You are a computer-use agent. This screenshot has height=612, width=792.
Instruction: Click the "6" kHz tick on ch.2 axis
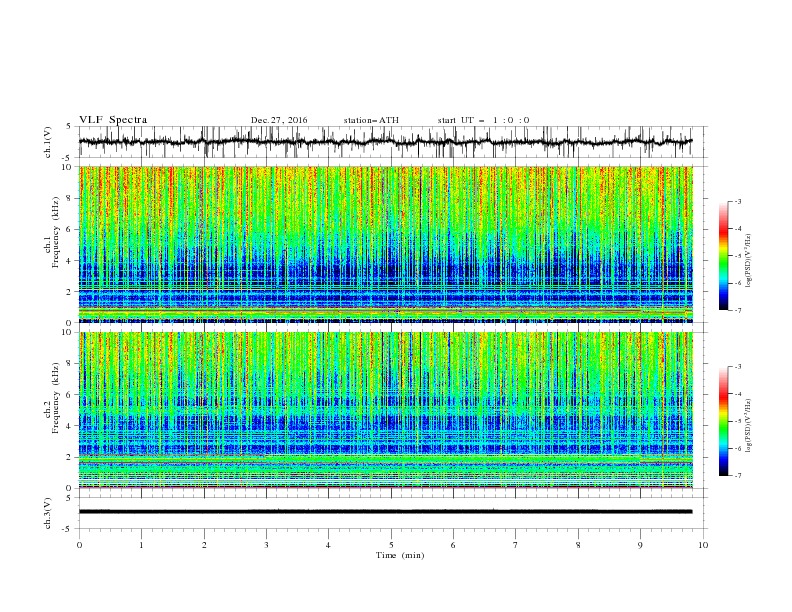tap(71, 395)
